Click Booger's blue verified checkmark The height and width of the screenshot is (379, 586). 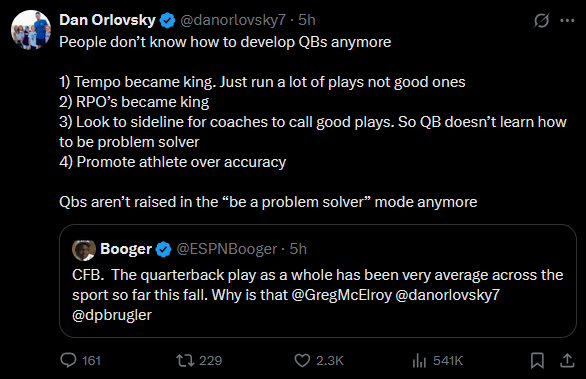point(163,249)
